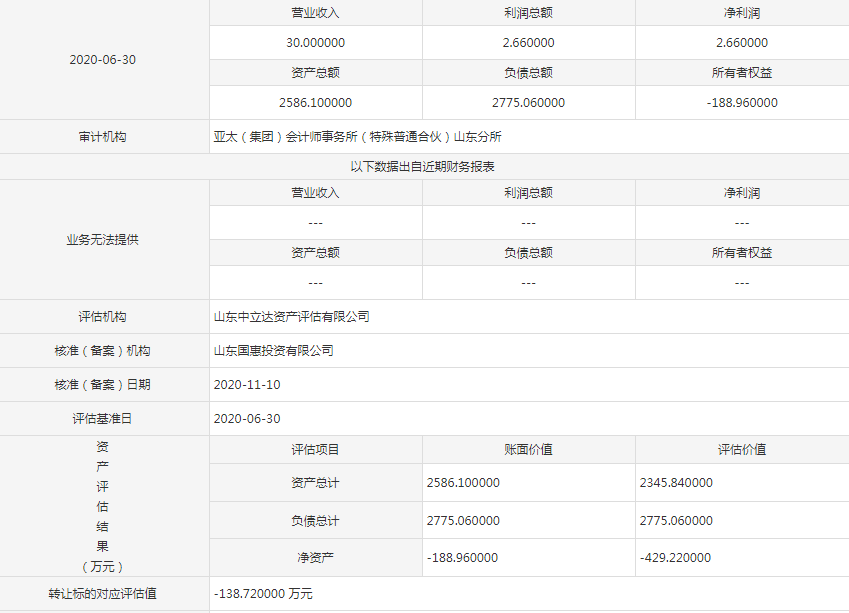This screenshot has width=849, height=613.
Task: Click the 30.000000 revenue value
Action: [x=315, y=42]
